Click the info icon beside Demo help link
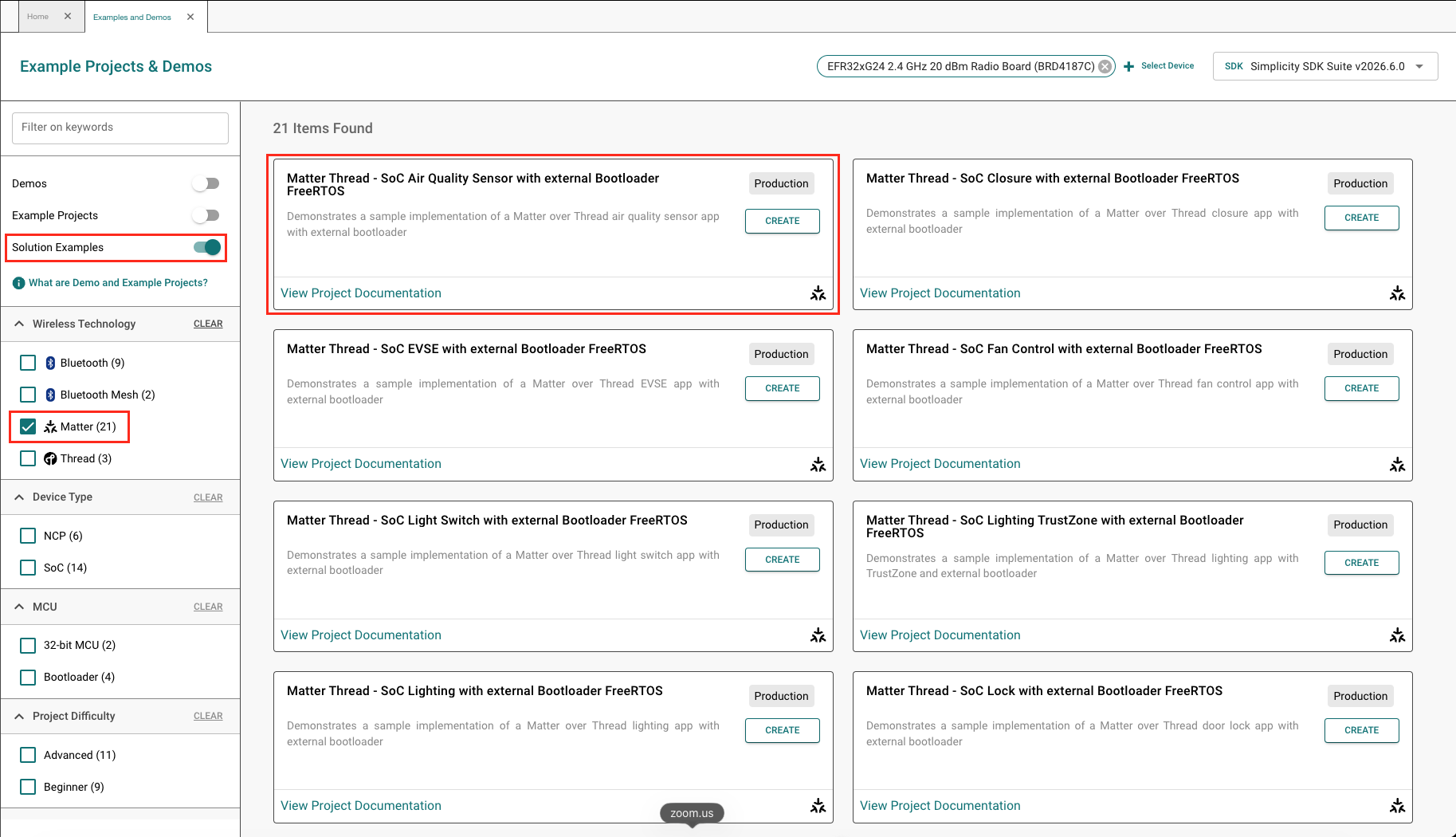 [19, 283]
